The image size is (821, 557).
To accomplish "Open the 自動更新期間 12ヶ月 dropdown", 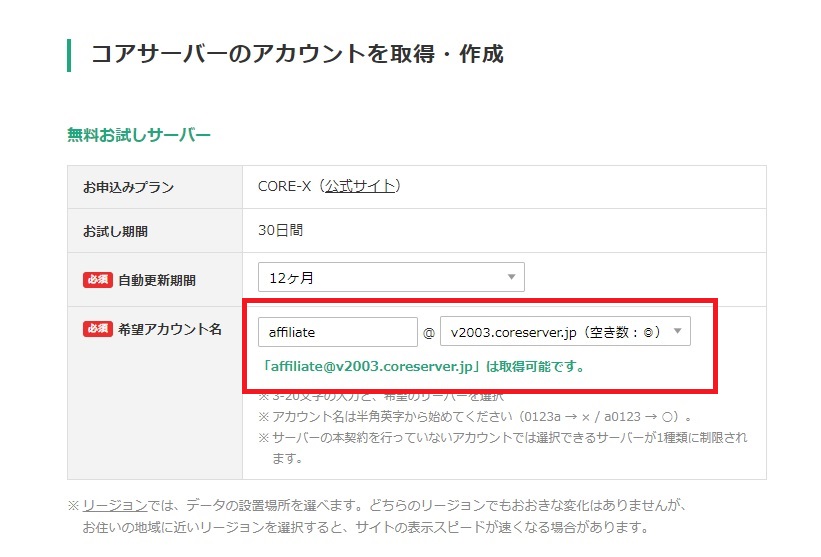I will pos(391,277).
